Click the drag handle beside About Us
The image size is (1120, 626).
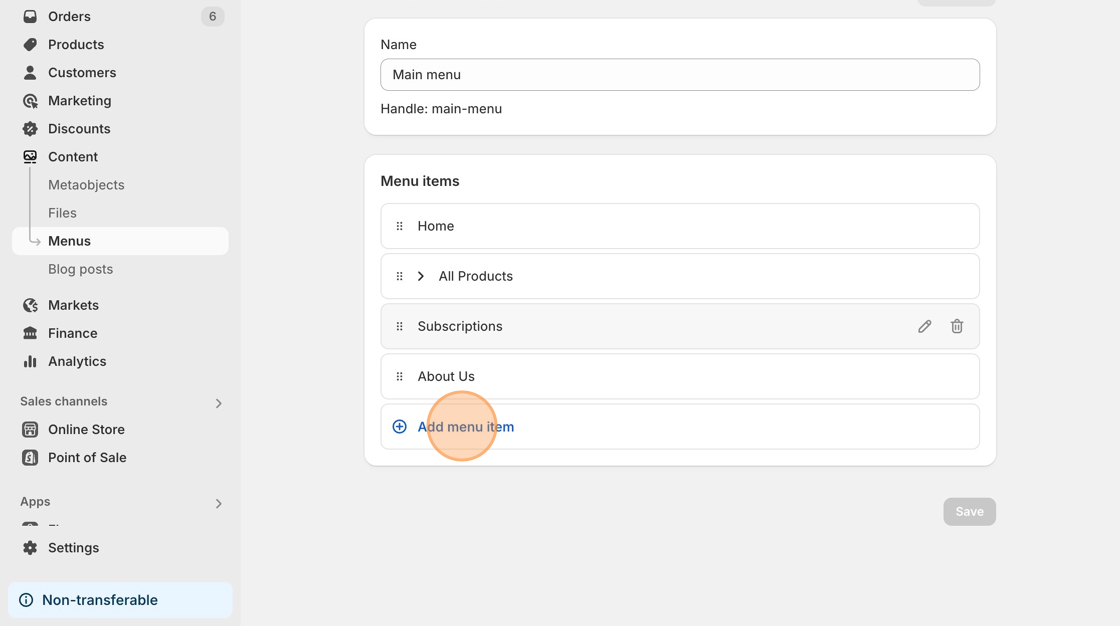click(400, 376)
